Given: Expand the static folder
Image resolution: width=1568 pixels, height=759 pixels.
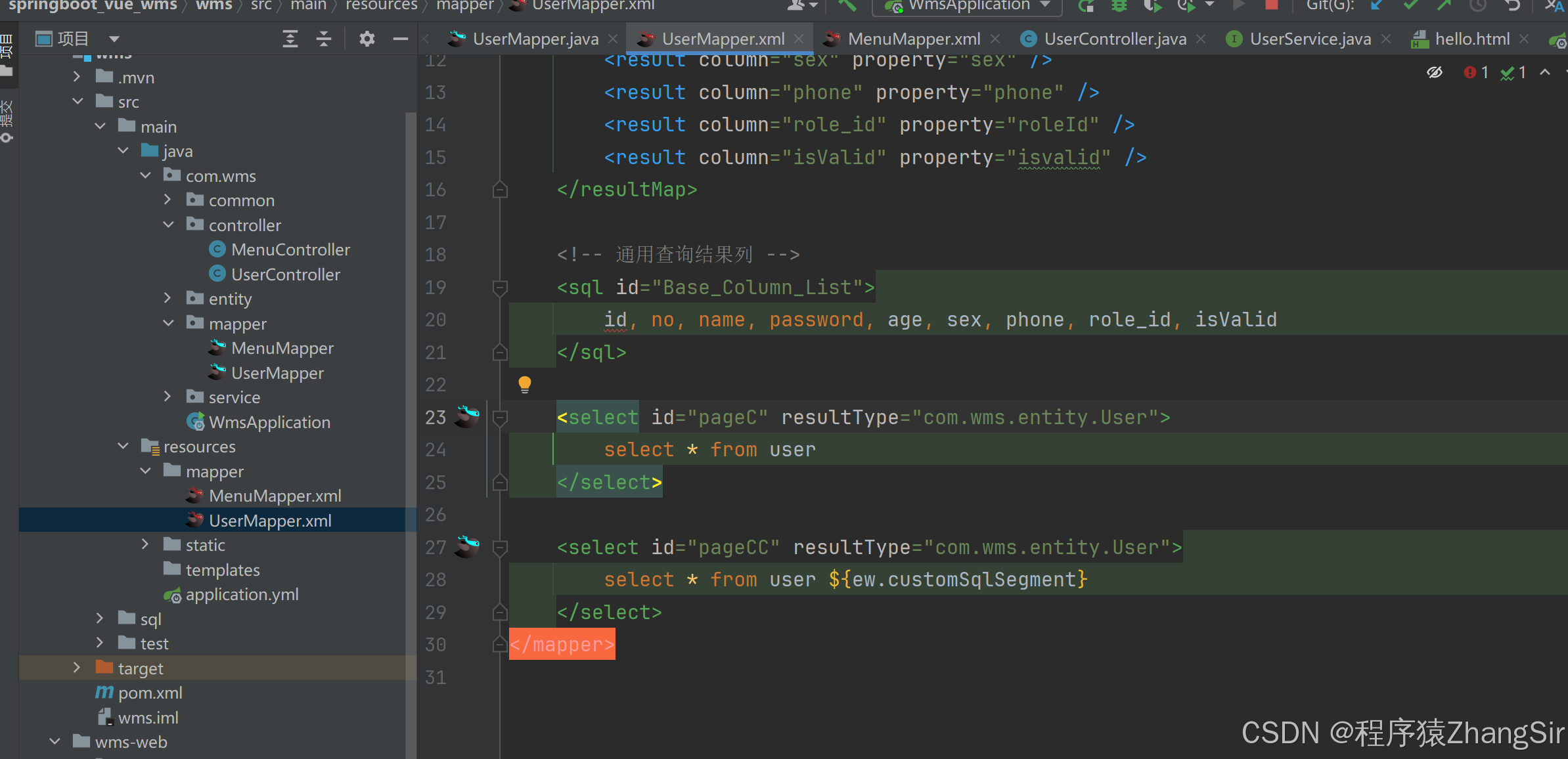Looking at the screenshot, I should pos(145,544).
